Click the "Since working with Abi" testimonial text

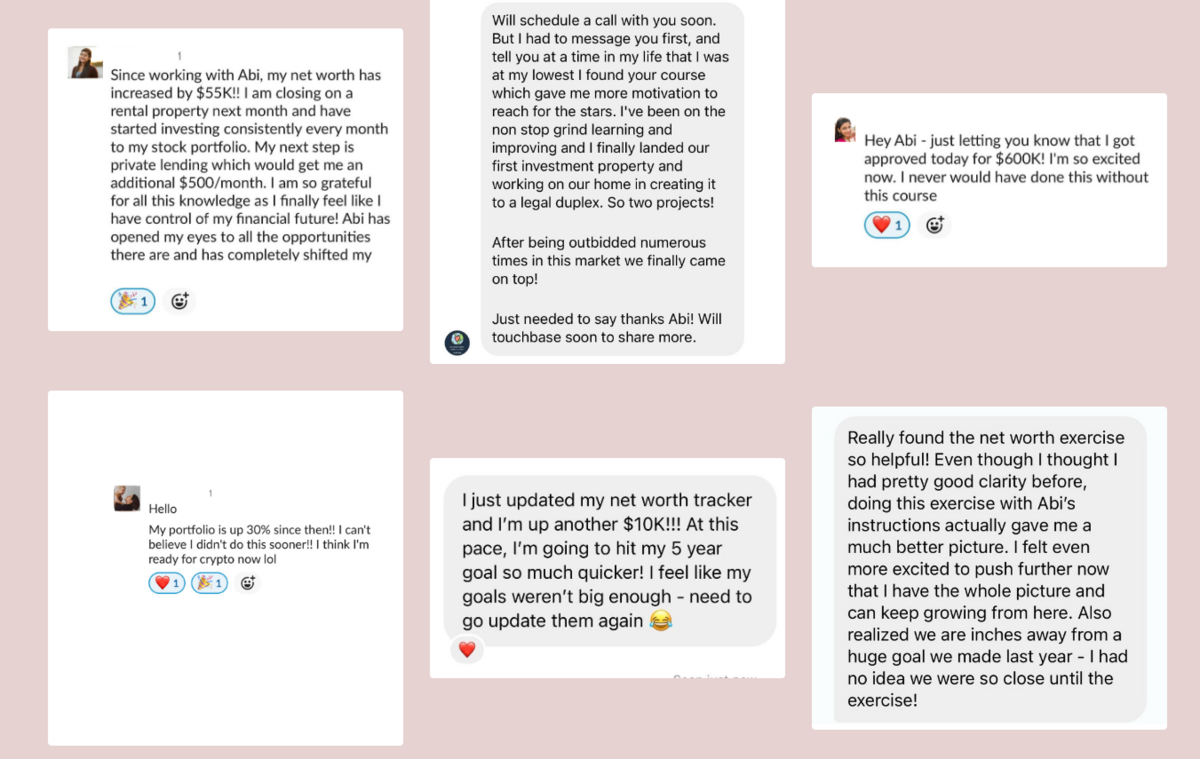click(250, 165)
